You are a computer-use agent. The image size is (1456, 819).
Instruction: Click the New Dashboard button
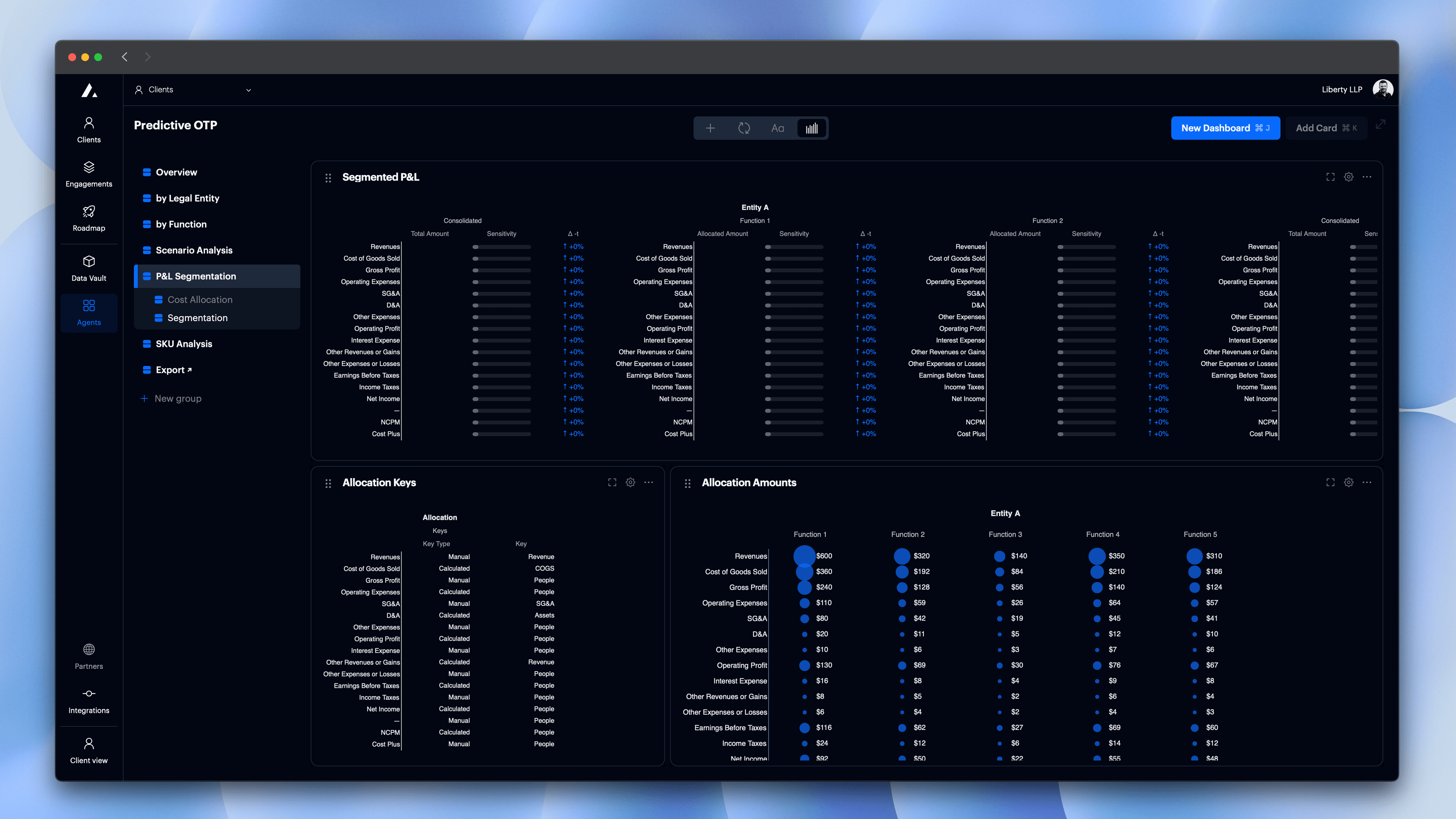pyautogui.click(x=1225, y=128)
